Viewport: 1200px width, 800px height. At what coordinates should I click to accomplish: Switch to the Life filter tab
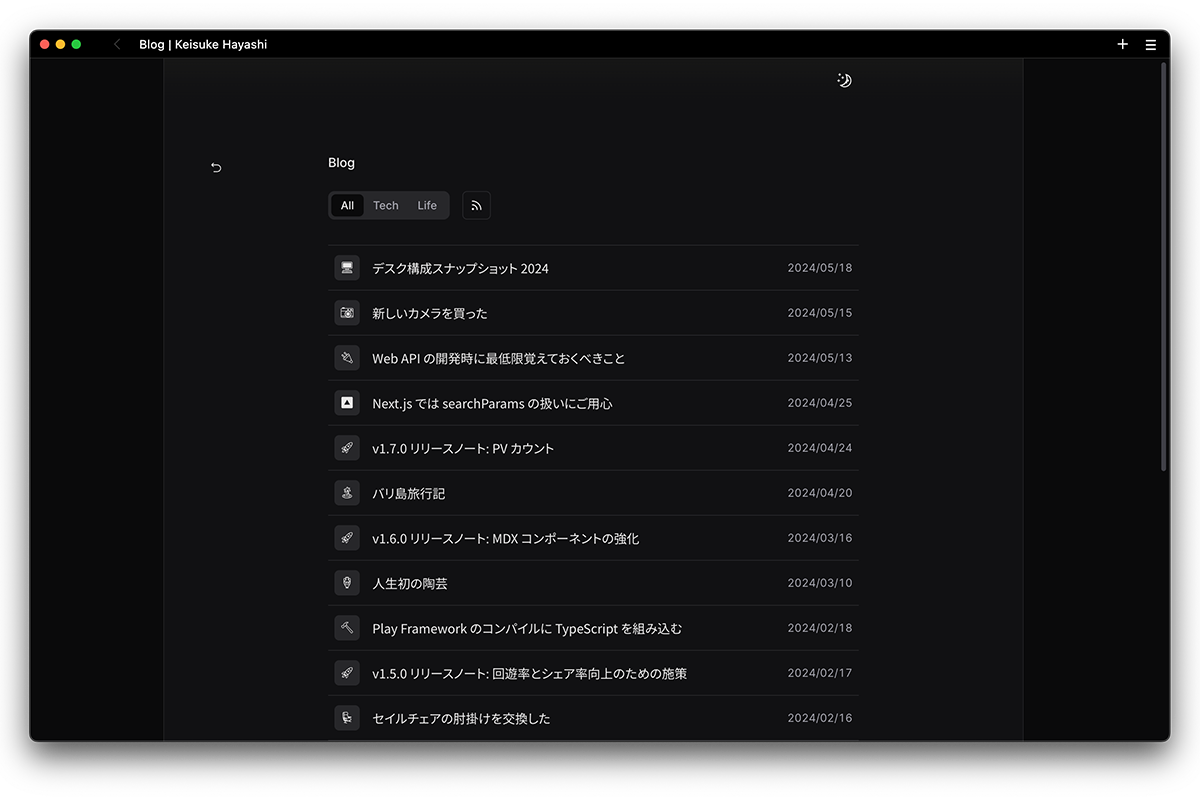(x=427, y=205)
